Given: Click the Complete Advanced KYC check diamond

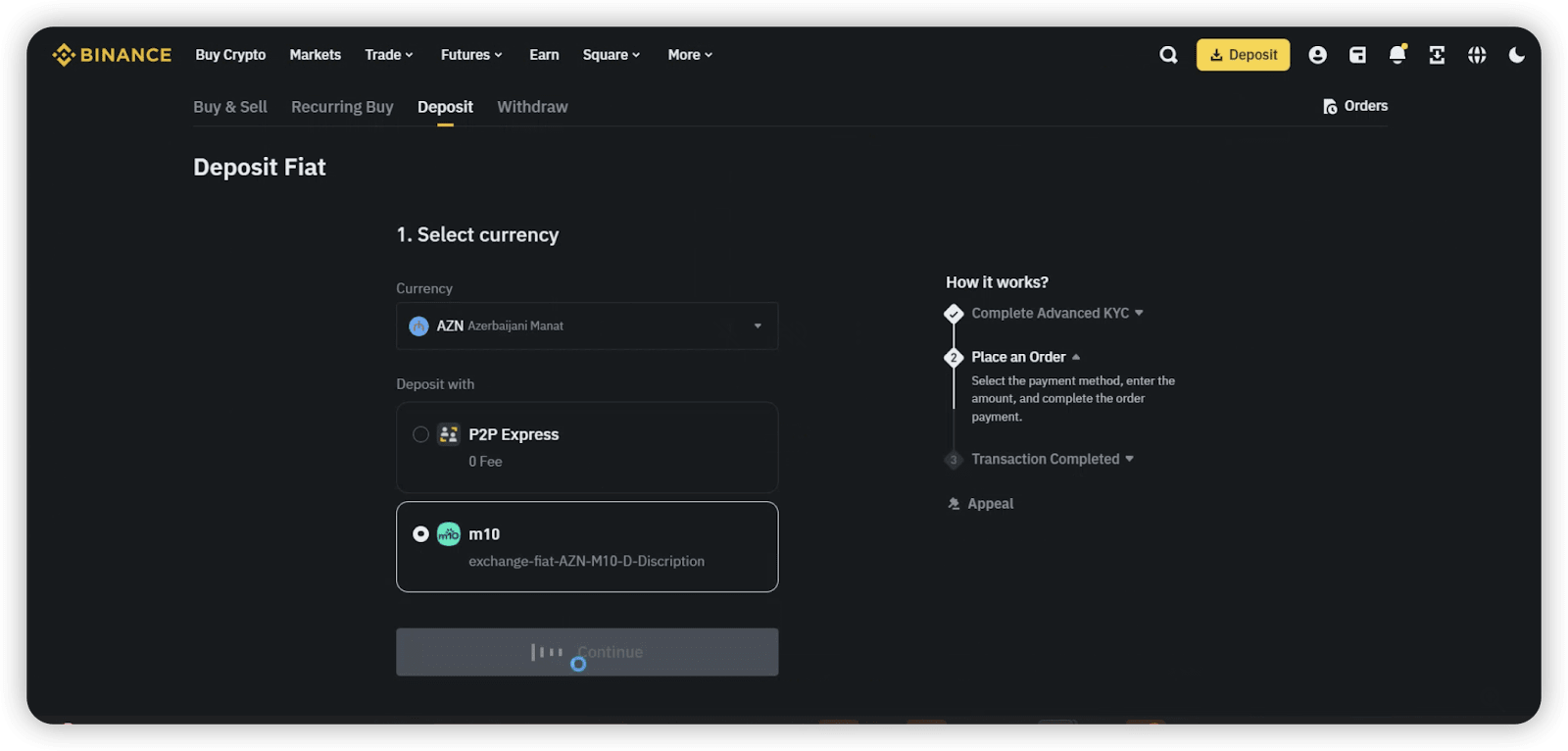Looking at the screenshot, I should tap(954, 314).
